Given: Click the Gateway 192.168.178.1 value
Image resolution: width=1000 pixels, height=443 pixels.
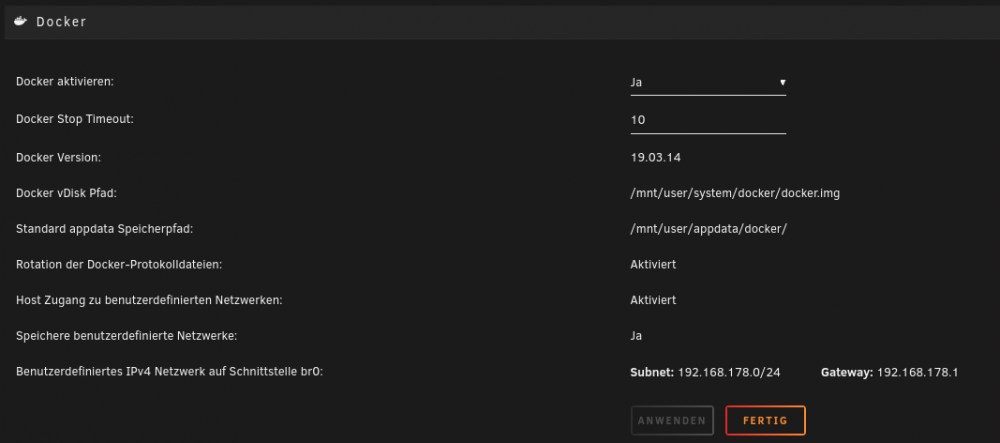Looking at the screenshot, I should coord(918,372).
